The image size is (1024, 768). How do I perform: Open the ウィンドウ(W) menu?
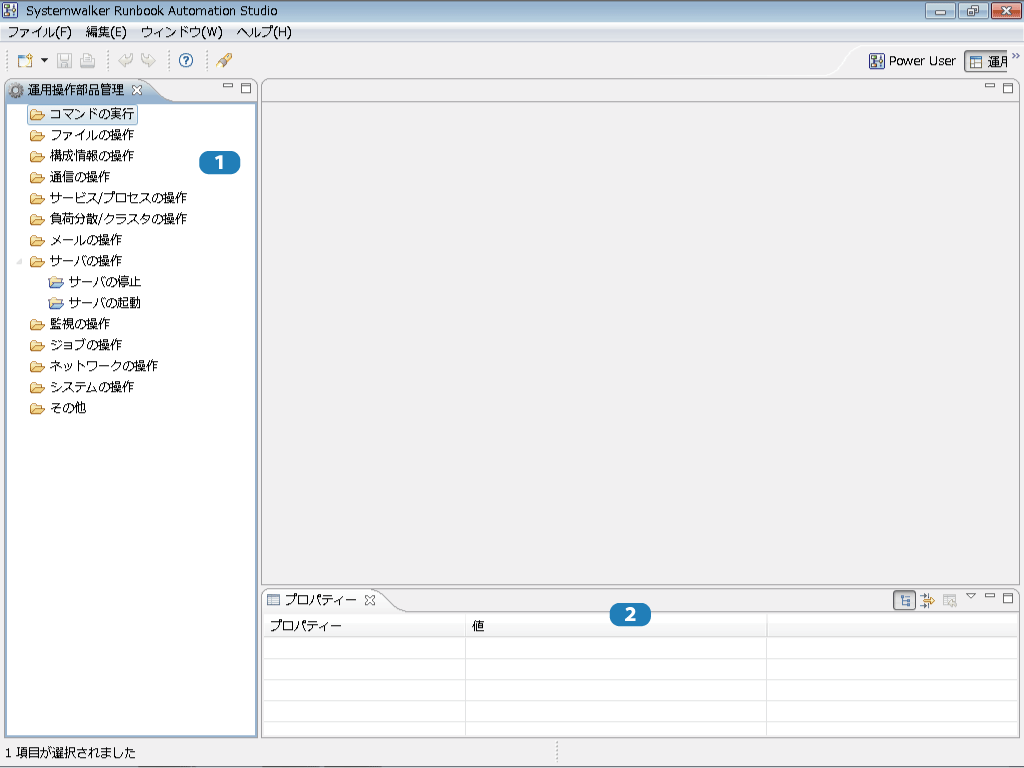[182, 32]
